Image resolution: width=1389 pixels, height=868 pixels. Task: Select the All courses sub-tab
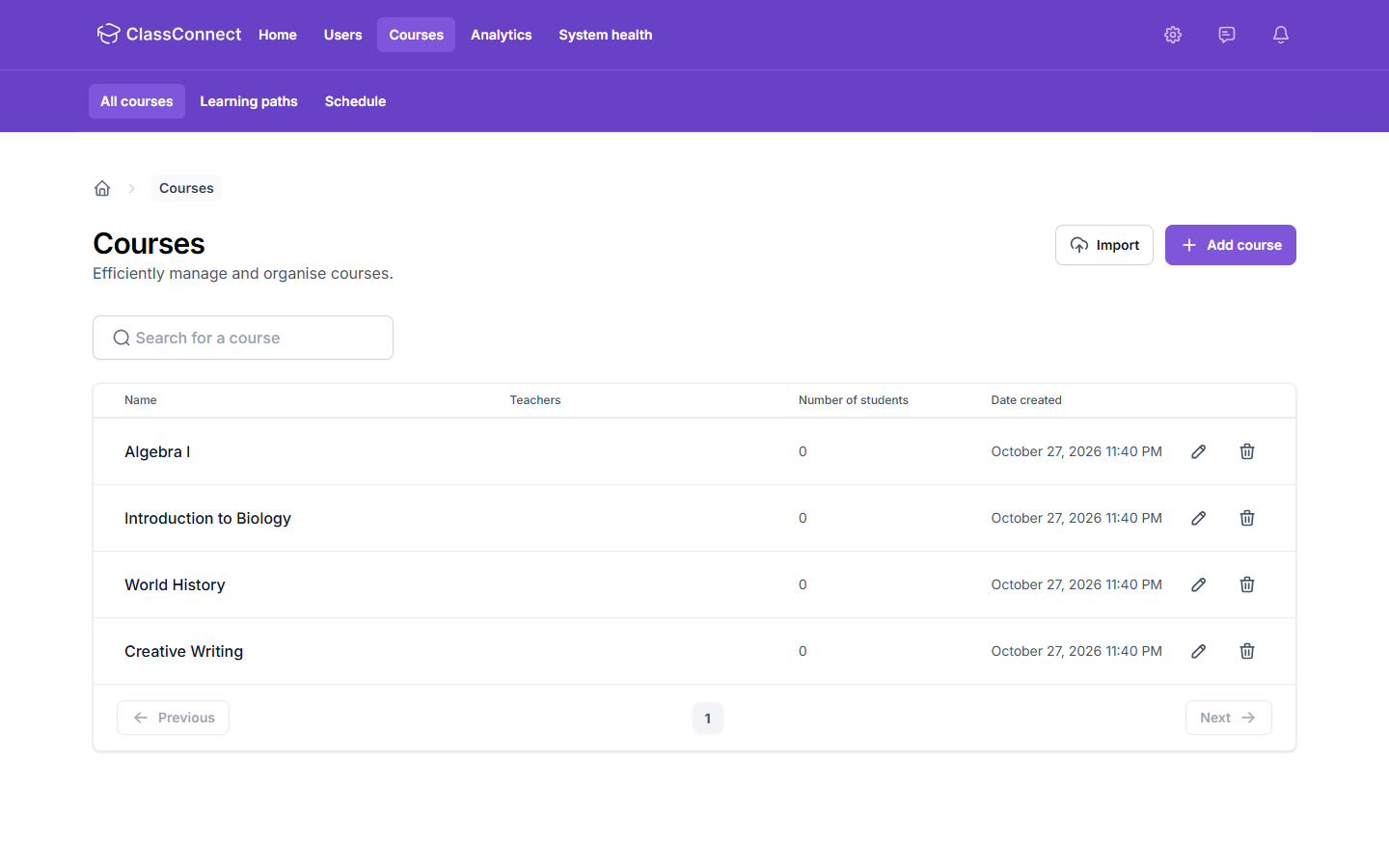137,101
